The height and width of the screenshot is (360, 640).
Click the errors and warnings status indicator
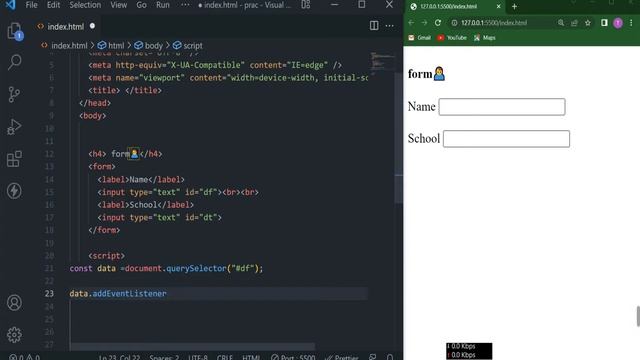(x=24, y=357)
